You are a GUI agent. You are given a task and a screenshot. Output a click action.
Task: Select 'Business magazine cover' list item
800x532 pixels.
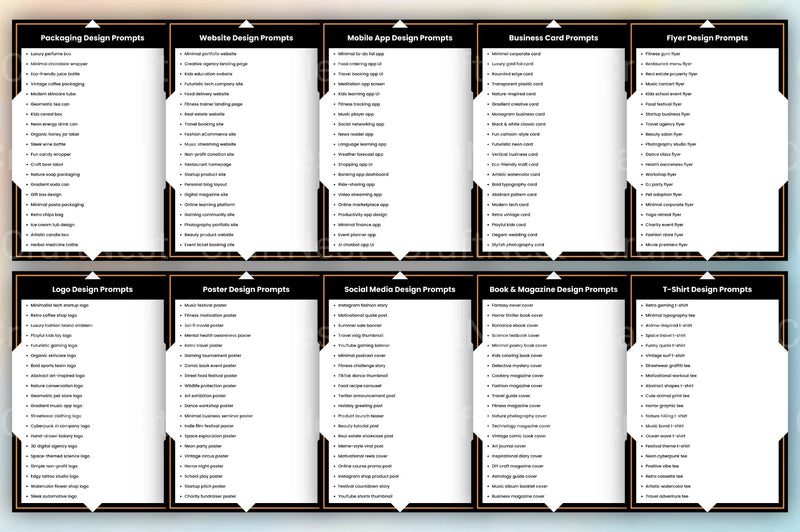click(x=518, y=496)
